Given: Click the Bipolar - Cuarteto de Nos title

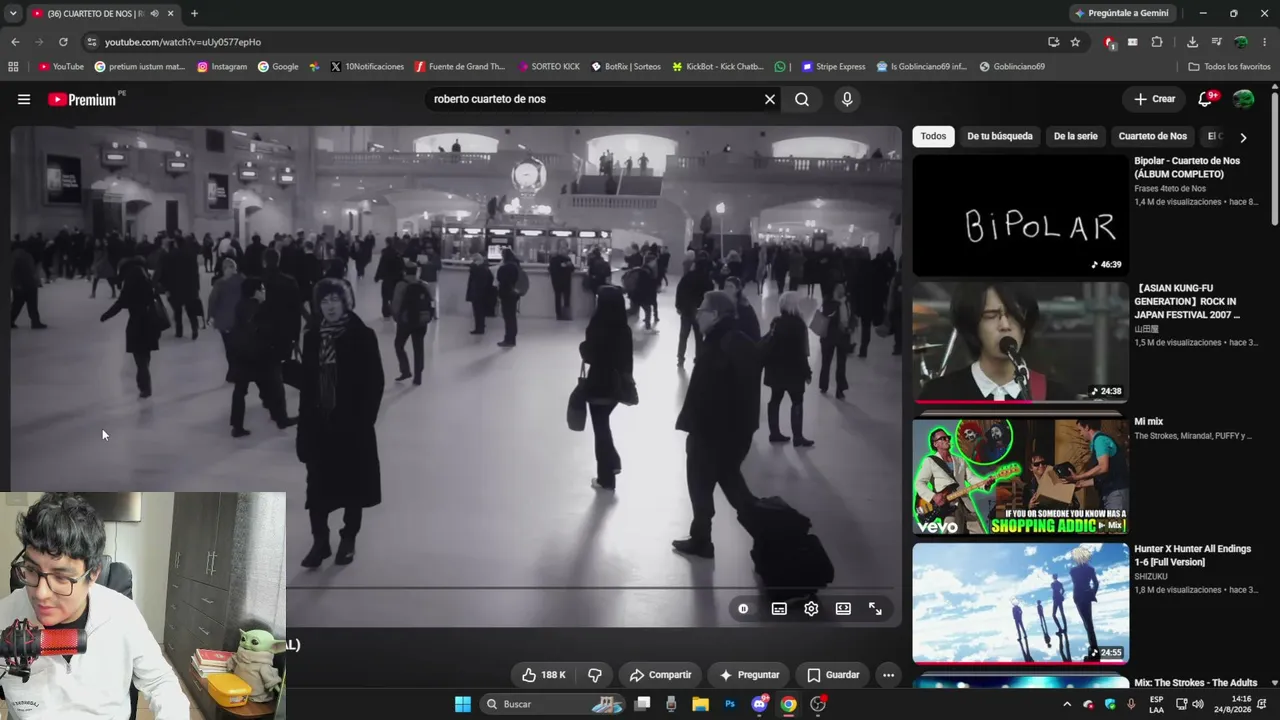Looking at the screenshot, I should coord(1187,167).
